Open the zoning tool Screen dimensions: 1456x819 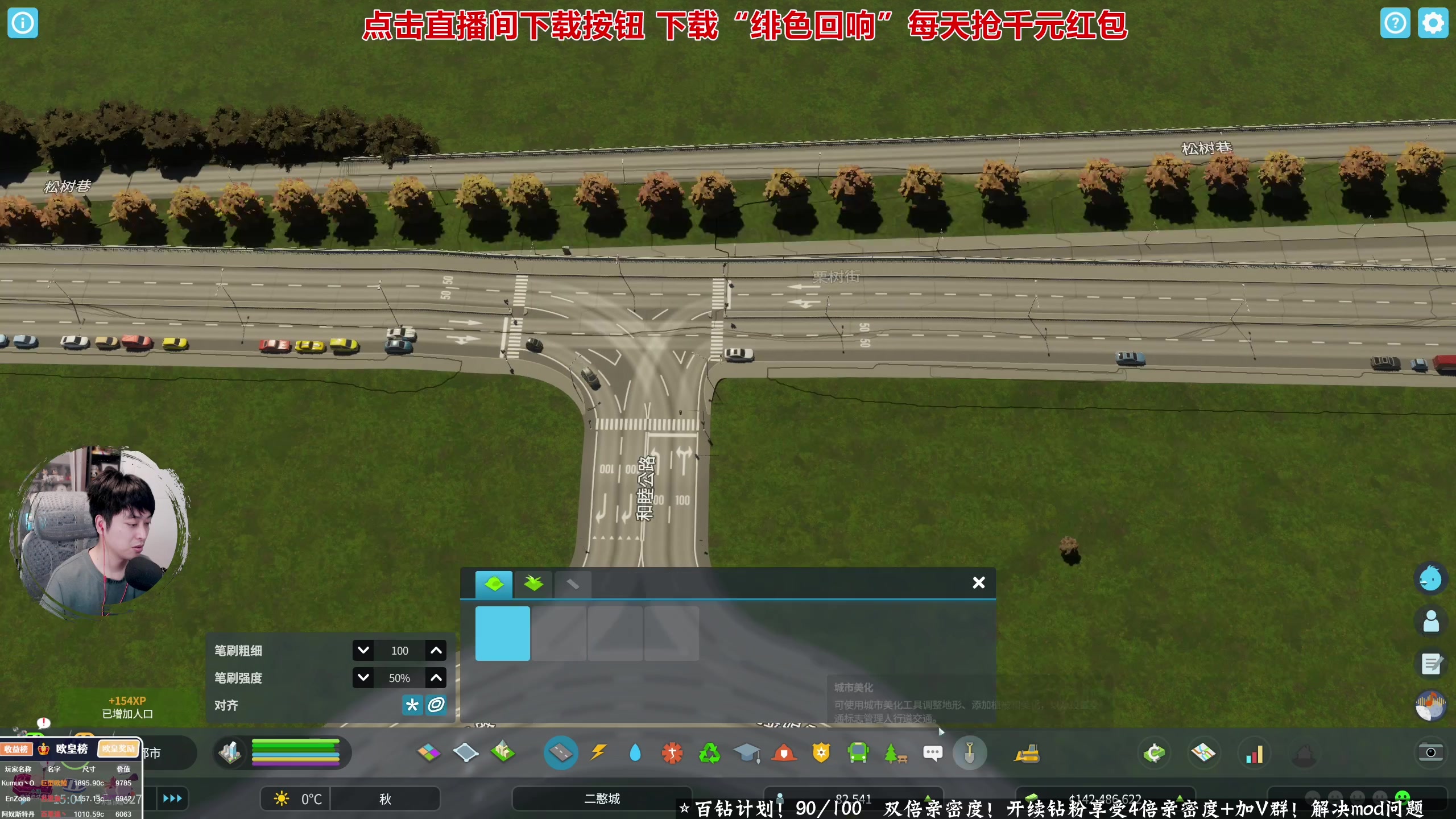[429, 753]
